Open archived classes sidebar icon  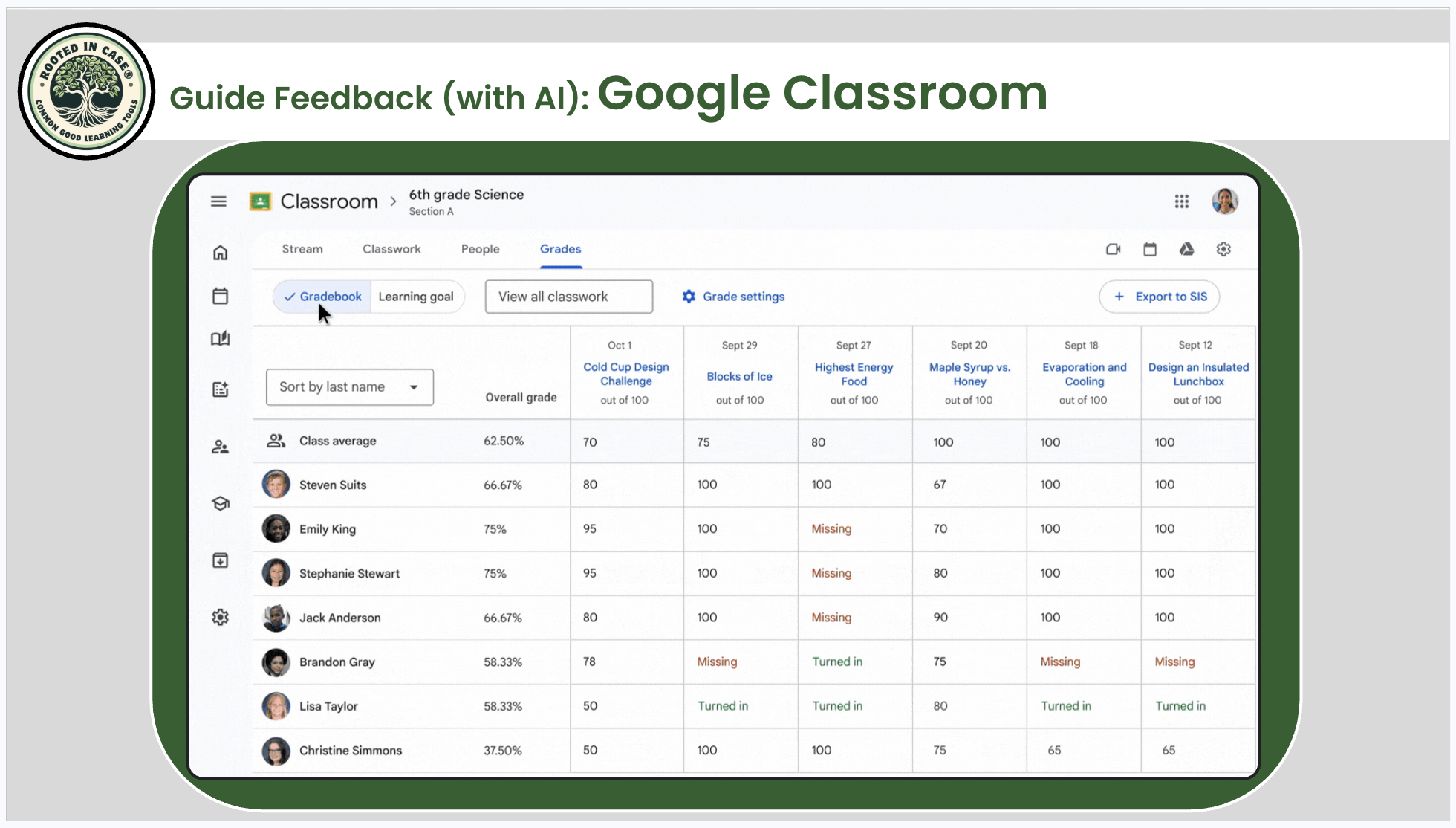click(x=220, y=560)
